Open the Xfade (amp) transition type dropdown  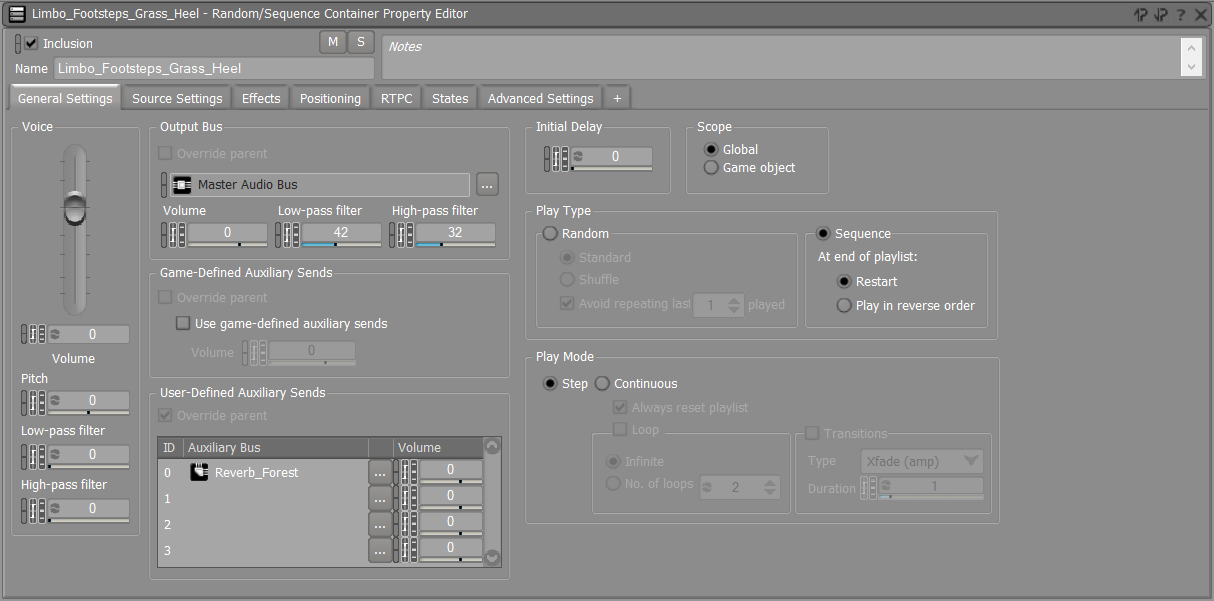tap(922, 461)
